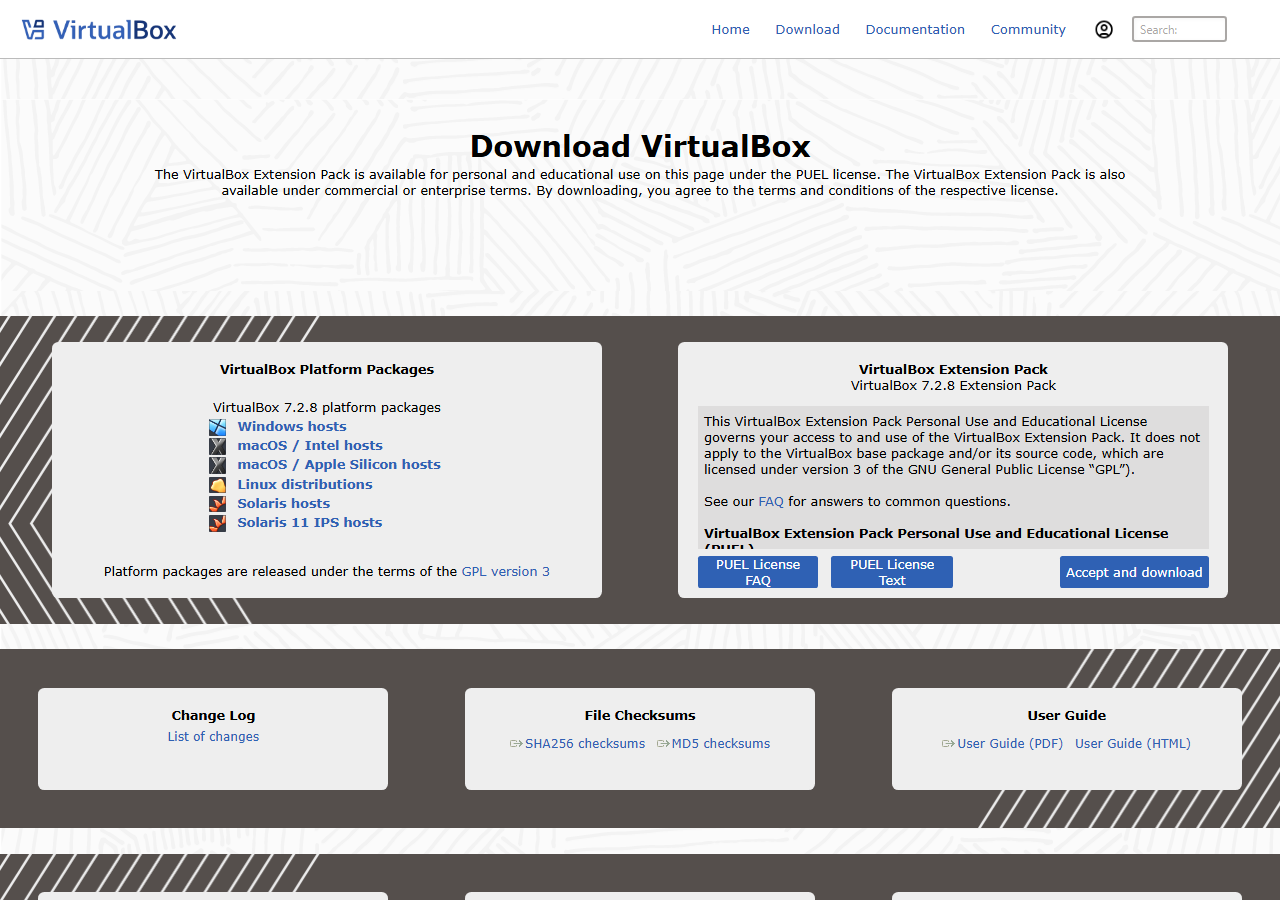Open the Documentation menu

tap(915, 29)
